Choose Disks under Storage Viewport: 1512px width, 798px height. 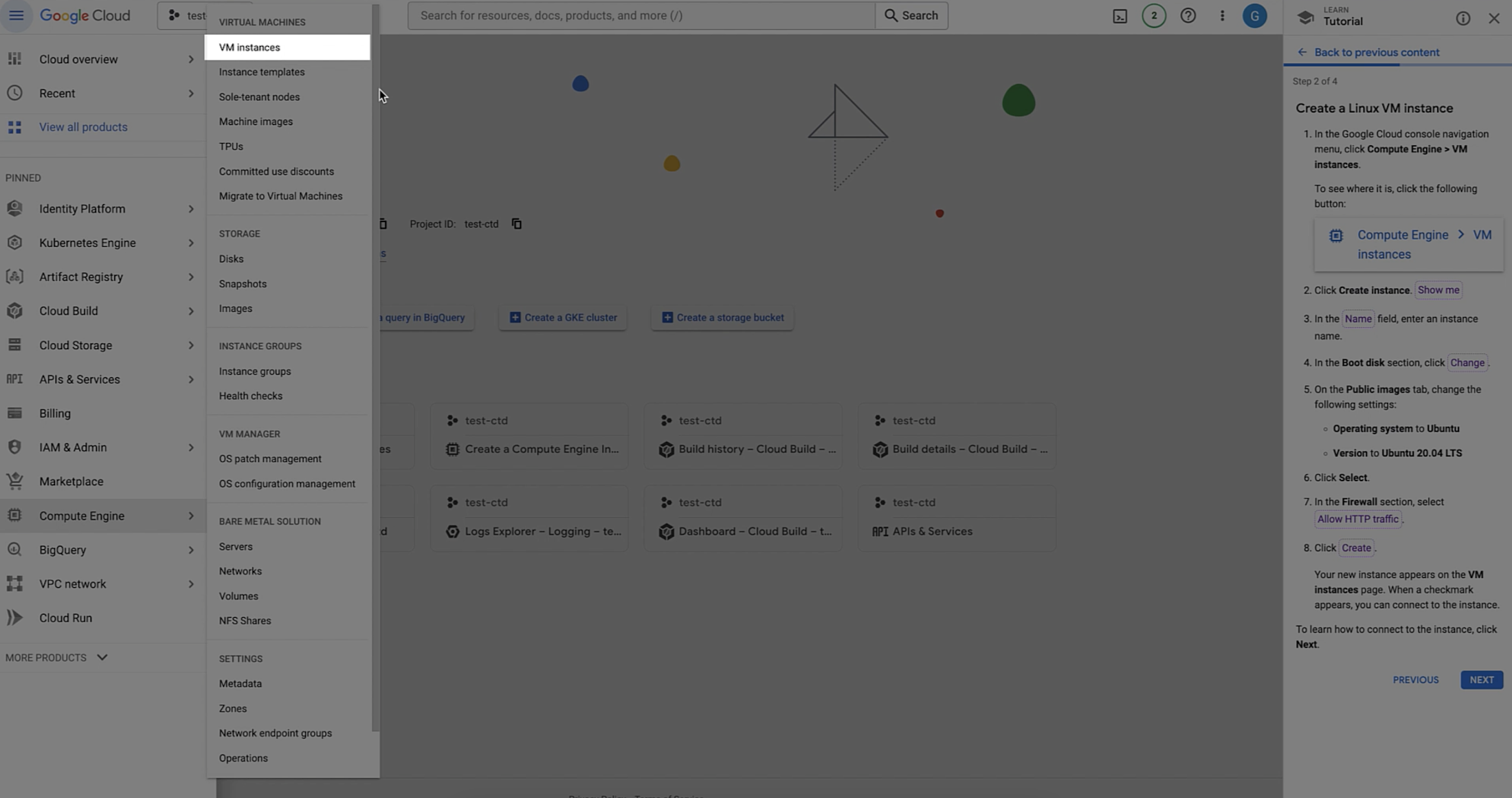pyautogui.click(x=287, y=259)
